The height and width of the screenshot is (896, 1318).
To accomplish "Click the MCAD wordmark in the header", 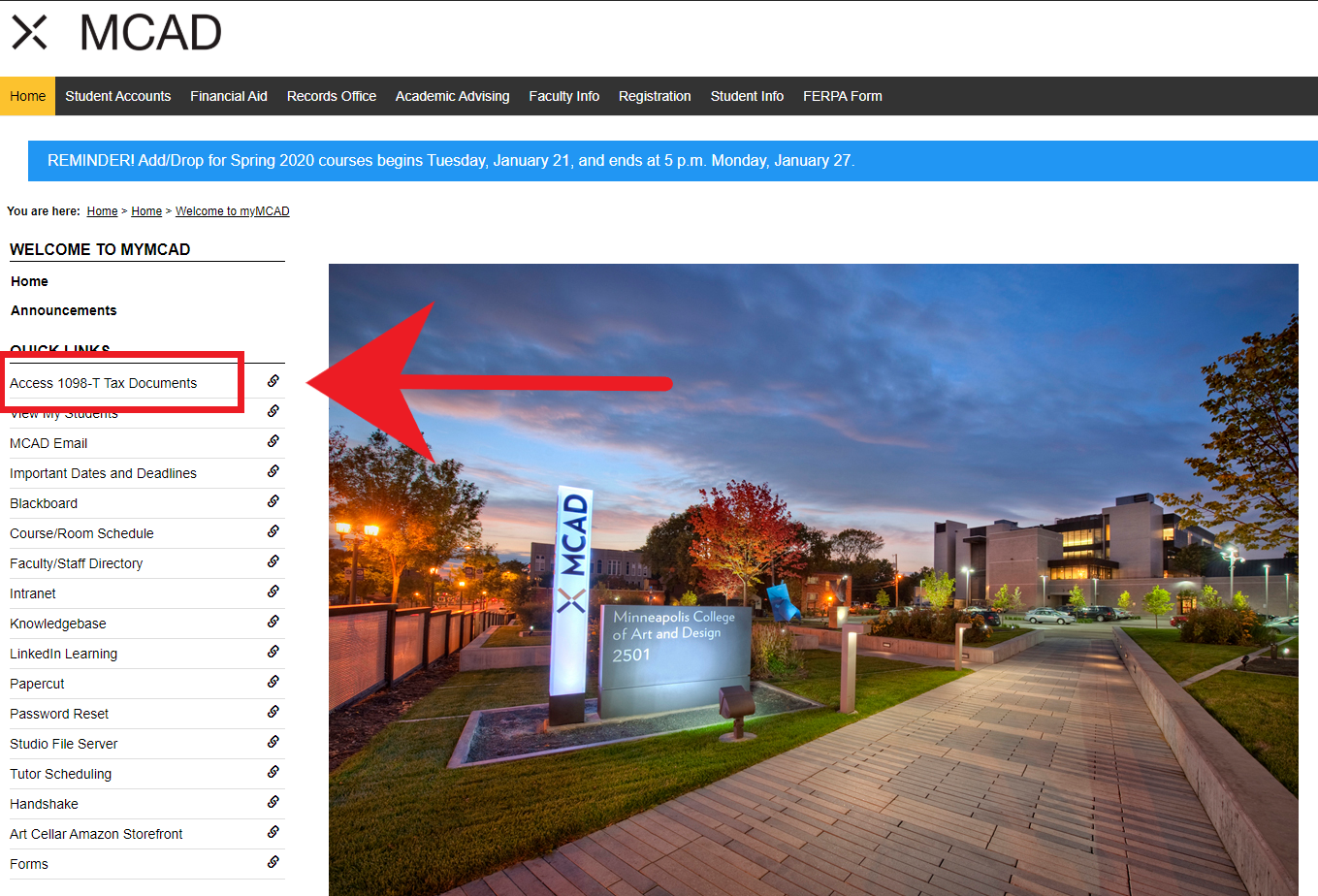I will click(150, 32).
